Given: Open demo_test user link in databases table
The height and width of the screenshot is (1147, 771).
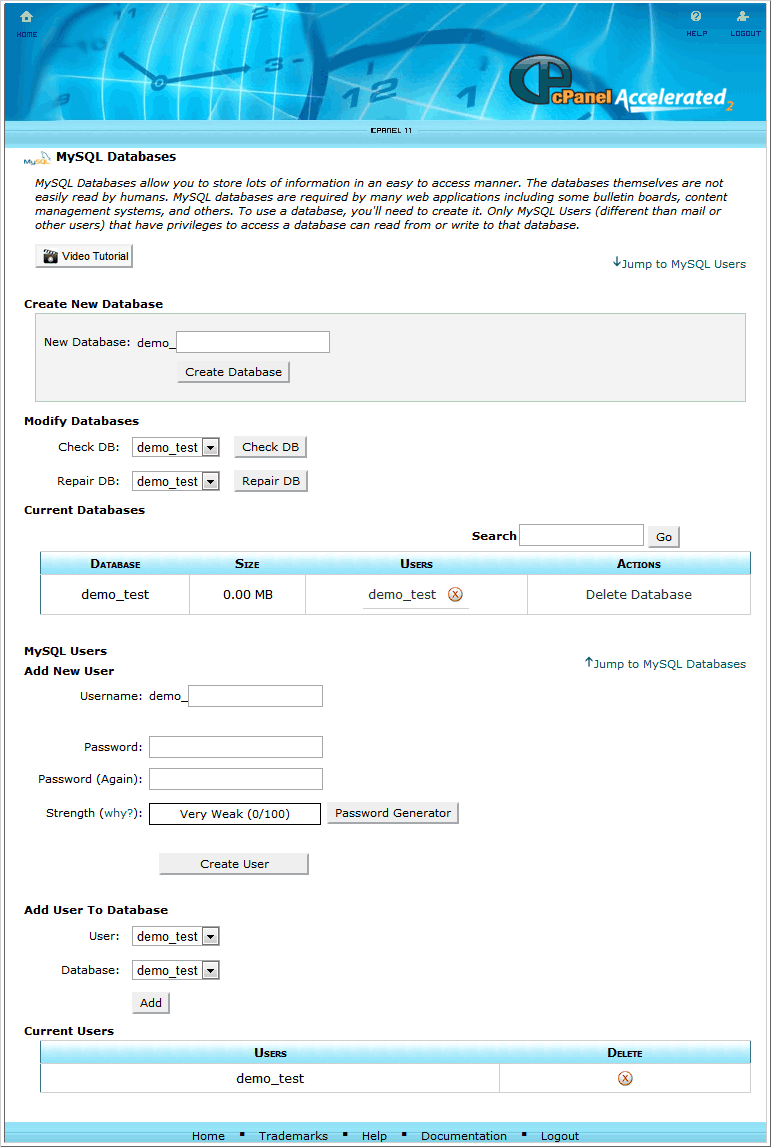Looking at the screenshot, I should [402, 595].
